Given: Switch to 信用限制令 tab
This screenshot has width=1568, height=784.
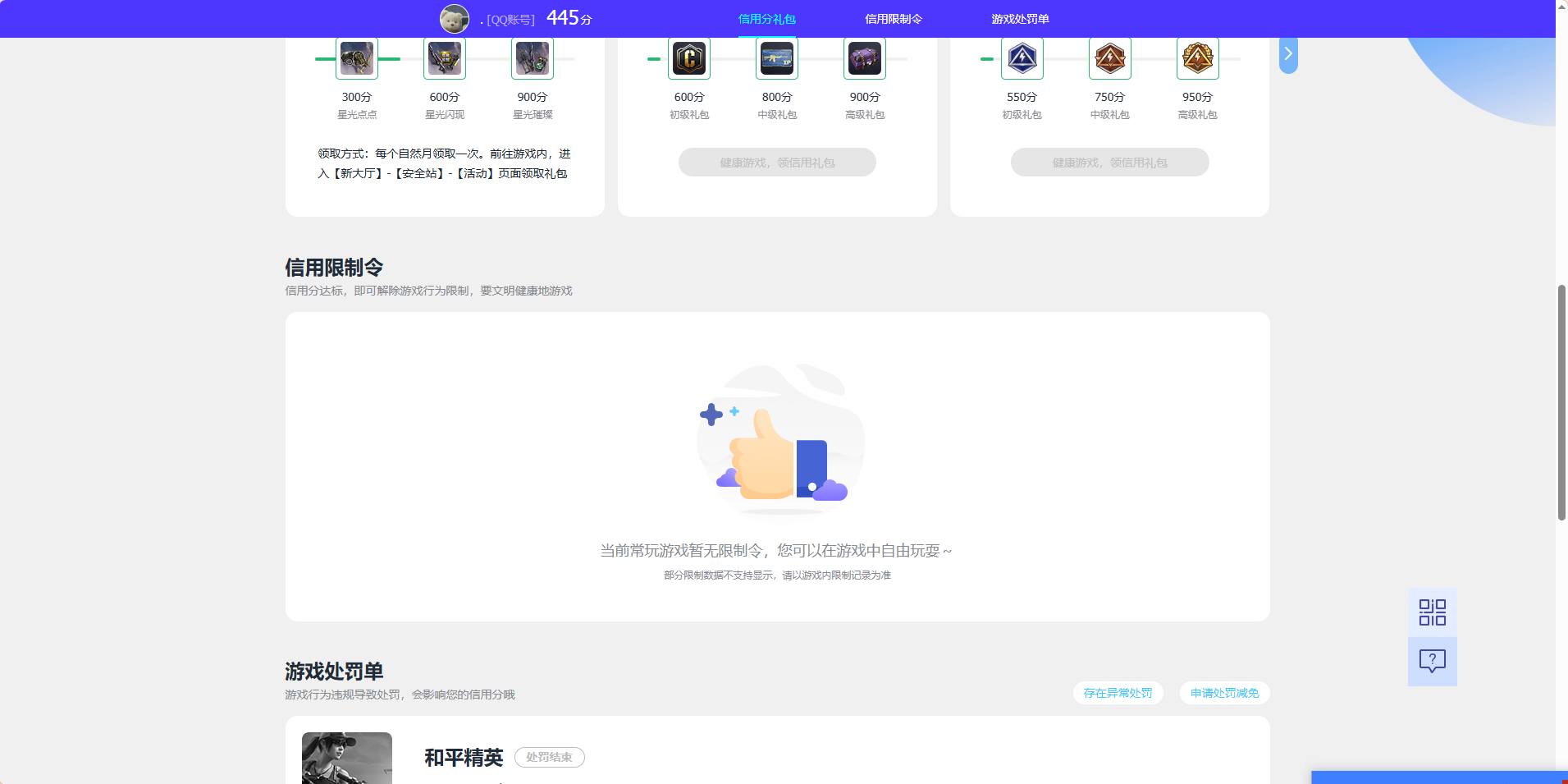Looking at the screenshot, I should coord(894,19).
